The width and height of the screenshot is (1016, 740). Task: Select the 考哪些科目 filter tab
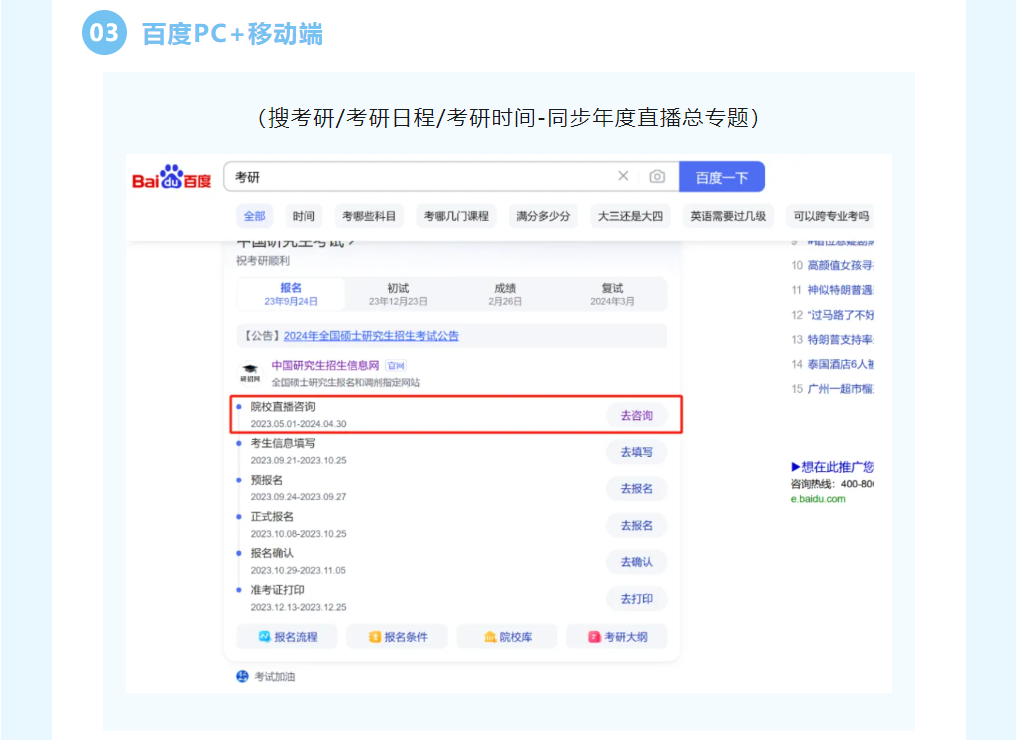pyautogui.click(x=369, y=216)
